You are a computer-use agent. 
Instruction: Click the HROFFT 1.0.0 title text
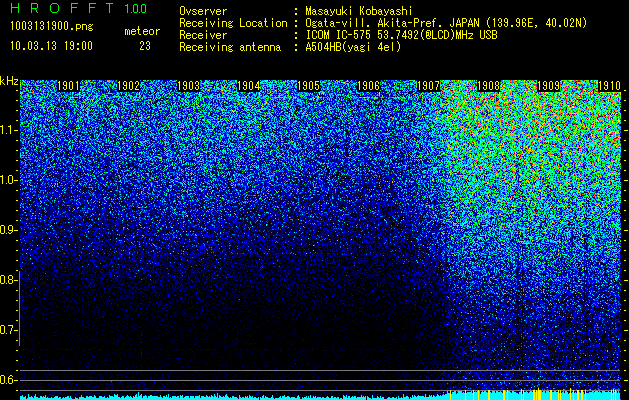79,8
